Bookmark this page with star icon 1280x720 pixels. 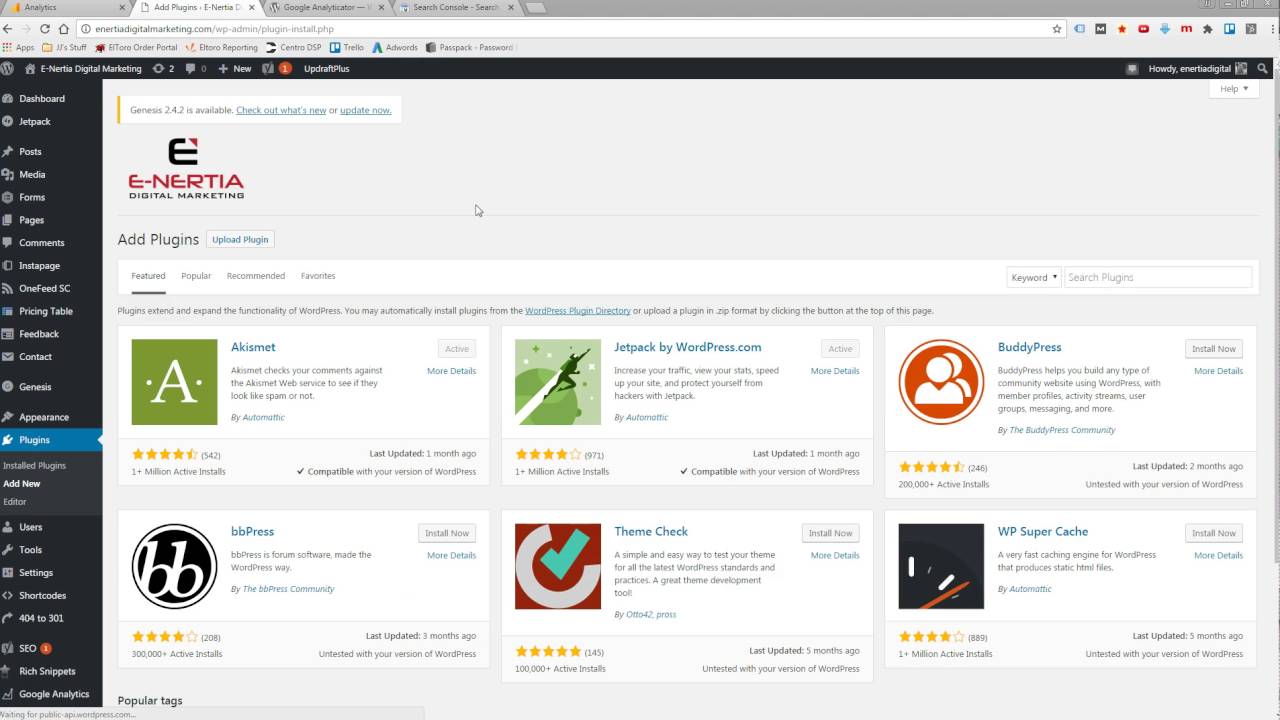[x=1057, y=29]
